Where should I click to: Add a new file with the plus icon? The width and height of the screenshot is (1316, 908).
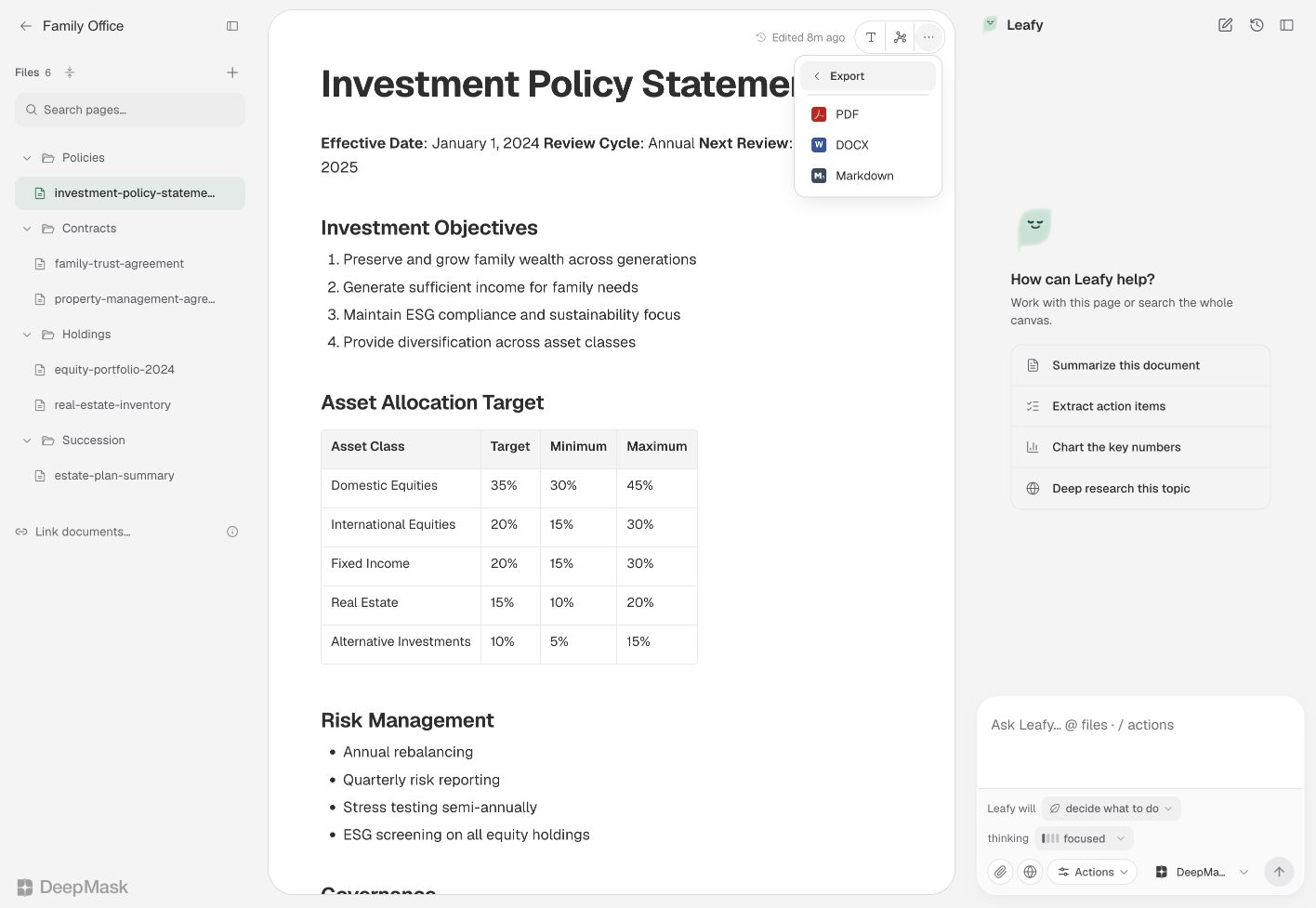point(232,72)
